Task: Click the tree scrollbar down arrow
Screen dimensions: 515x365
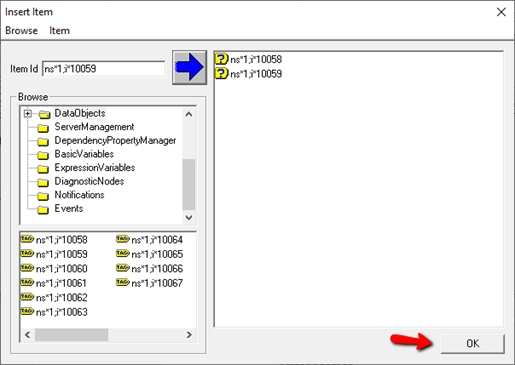Action: [189, 218]
